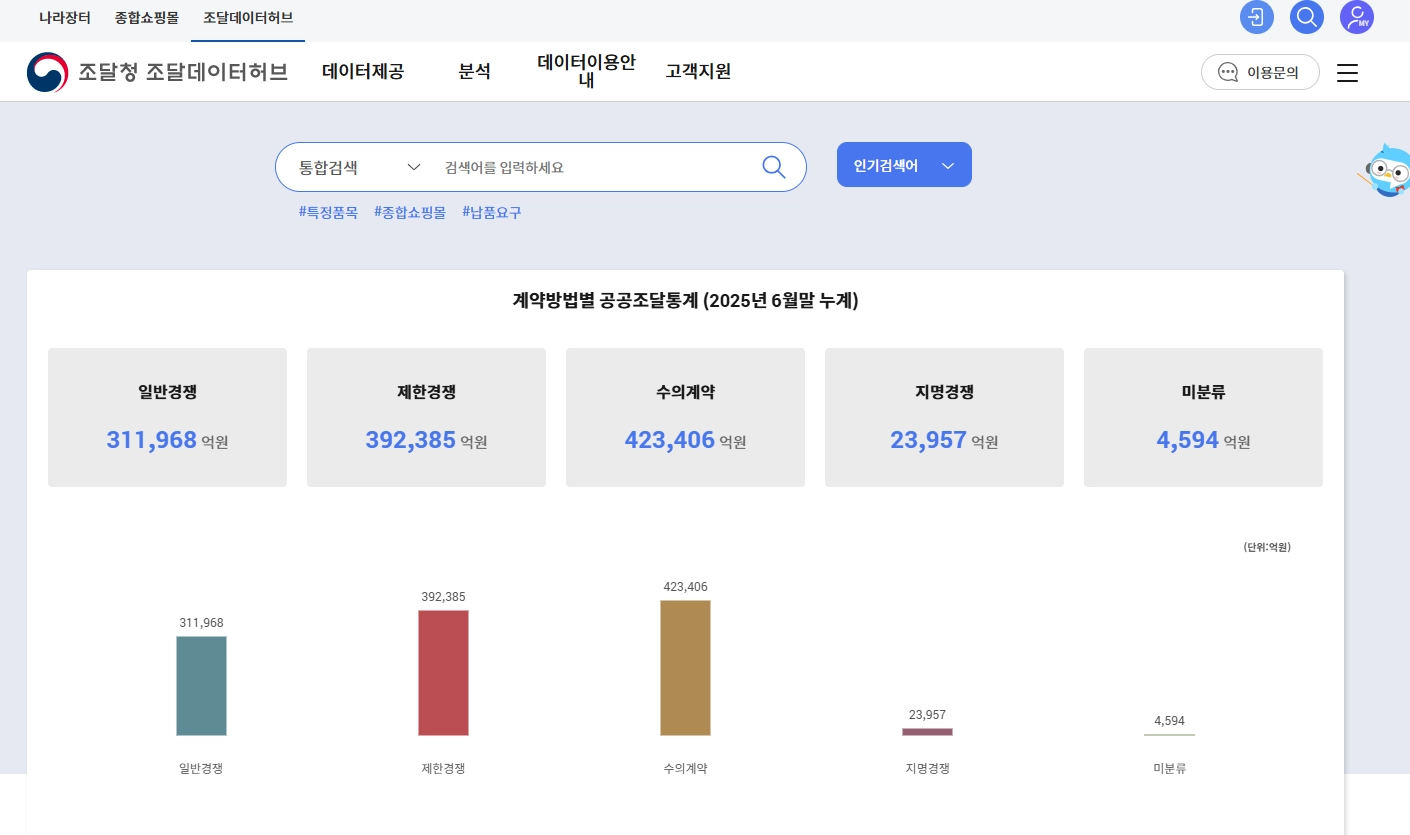Click the login icon in the top bar
The width and height of the screenshot is (1410, 835).
(x=1257, y=17)
